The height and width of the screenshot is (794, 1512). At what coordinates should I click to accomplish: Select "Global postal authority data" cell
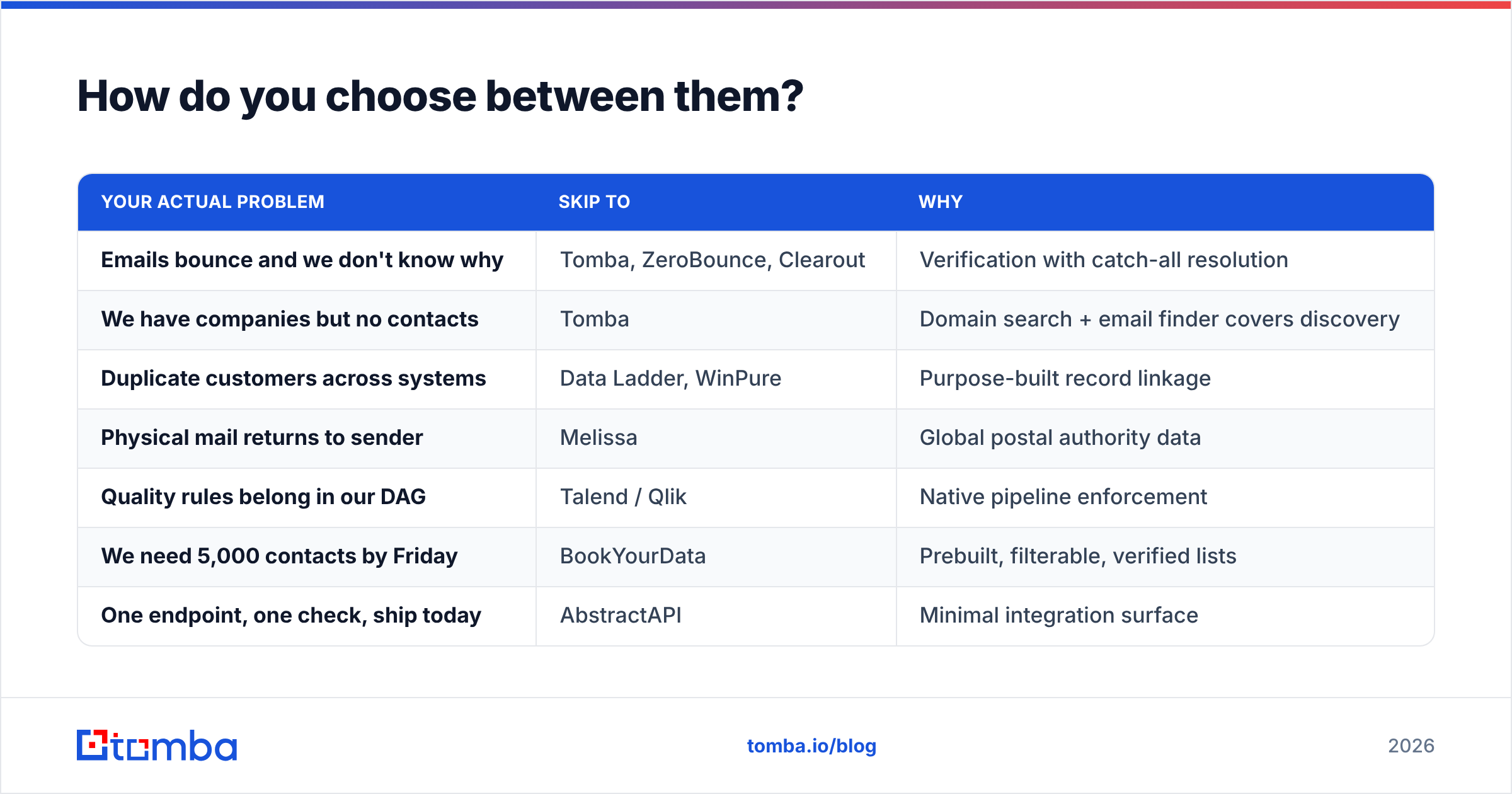1165,439
